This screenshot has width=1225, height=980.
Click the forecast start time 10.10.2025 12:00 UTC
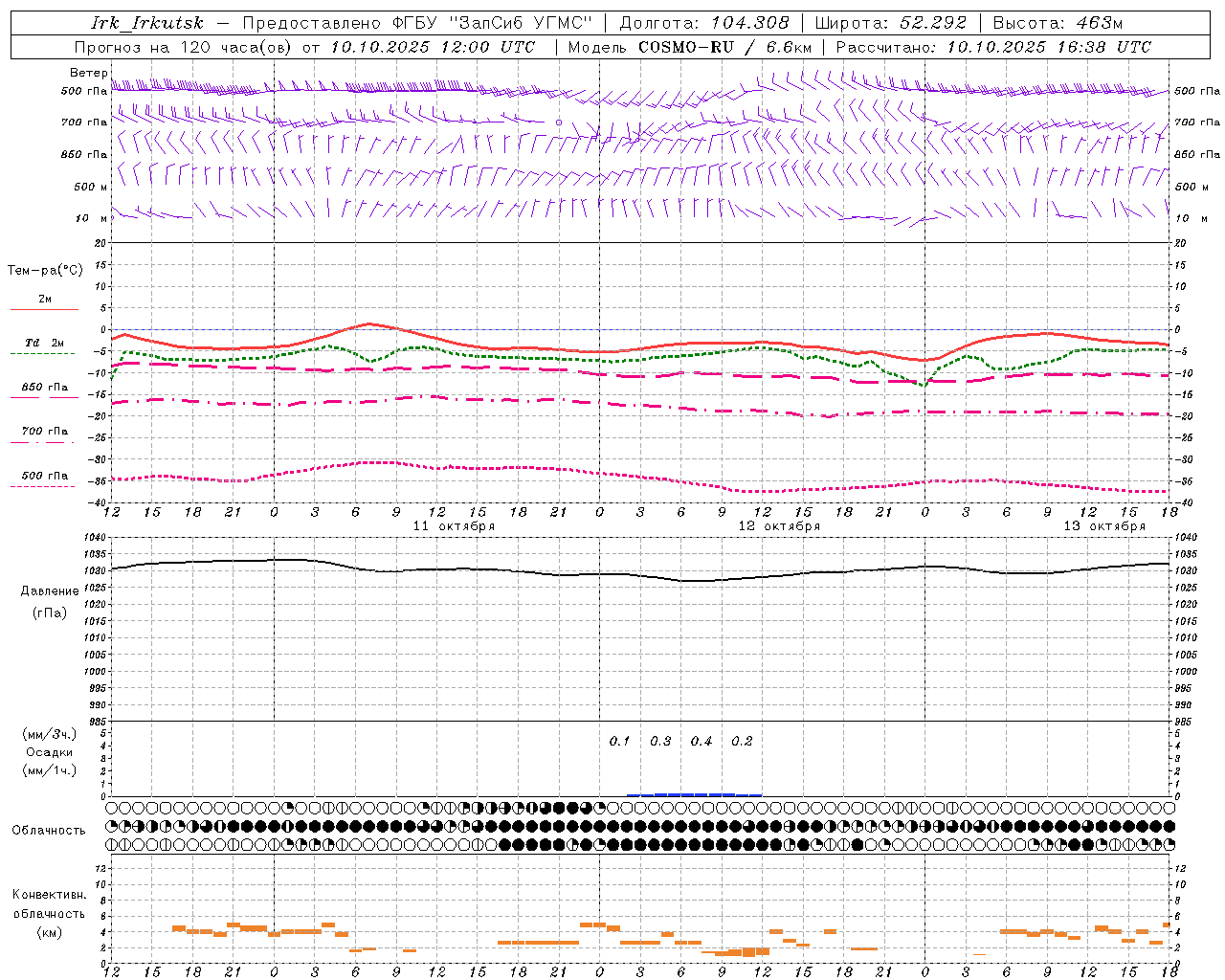pos(433,47)
